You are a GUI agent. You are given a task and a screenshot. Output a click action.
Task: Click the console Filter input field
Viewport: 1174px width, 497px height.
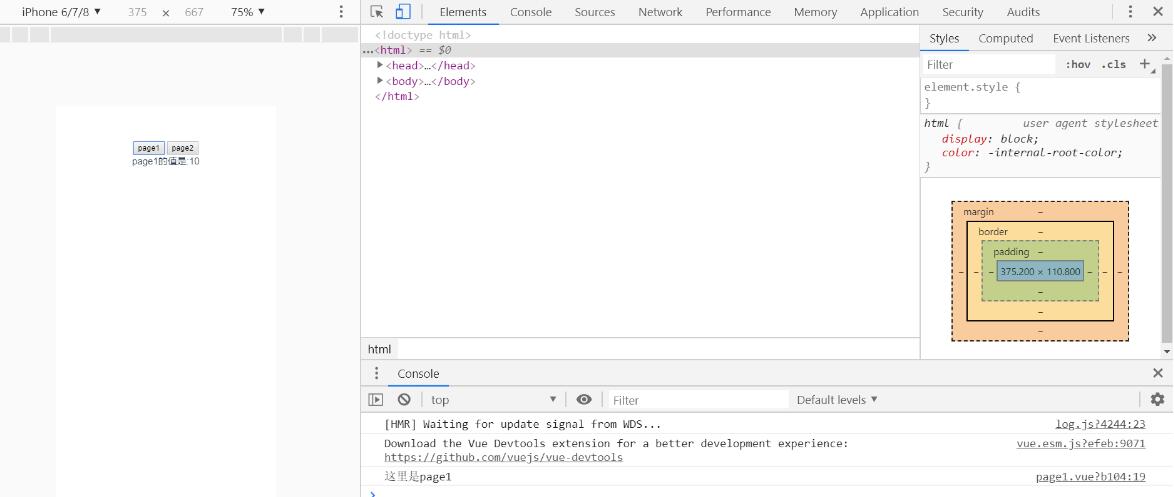coord(695,399)
